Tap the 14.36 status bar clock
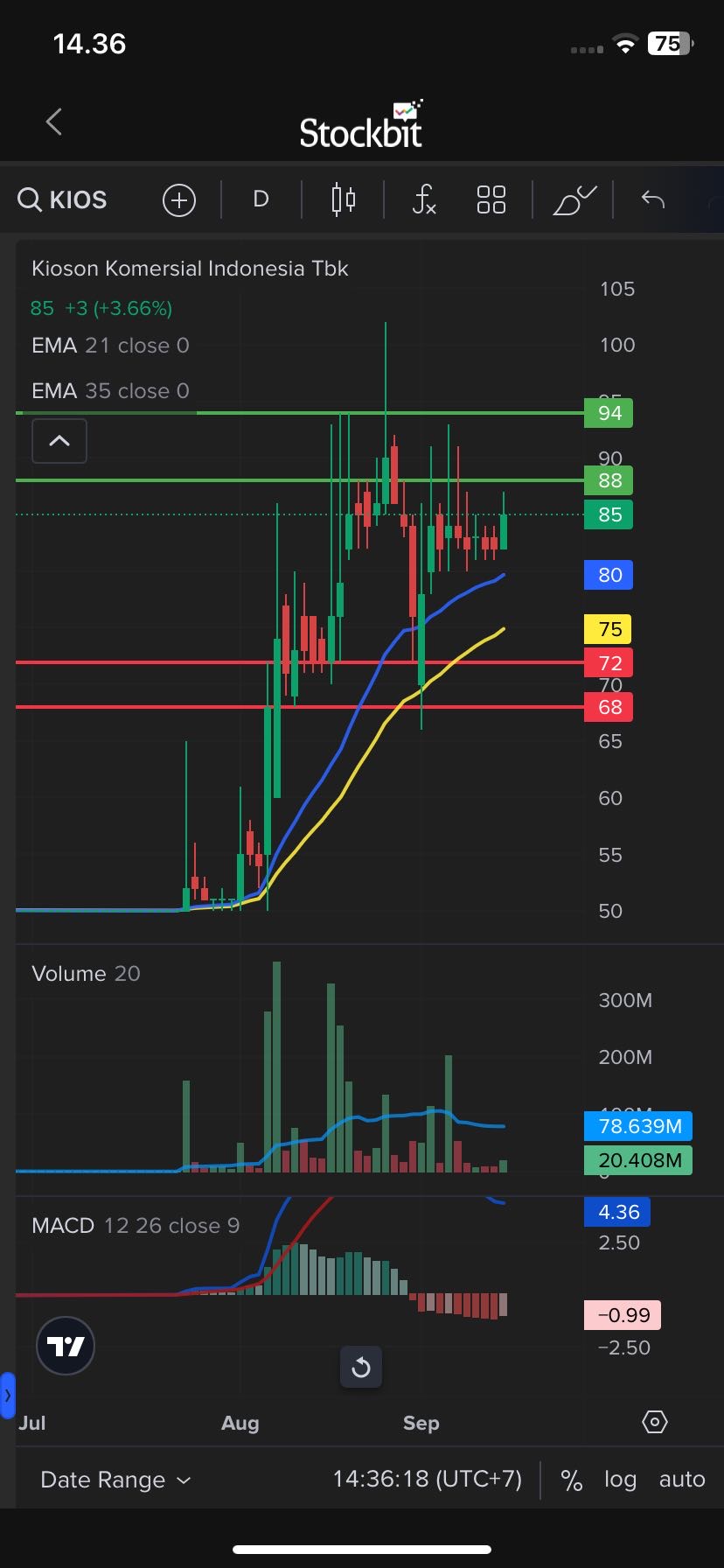724x1568 pixels. click(89, 44)
